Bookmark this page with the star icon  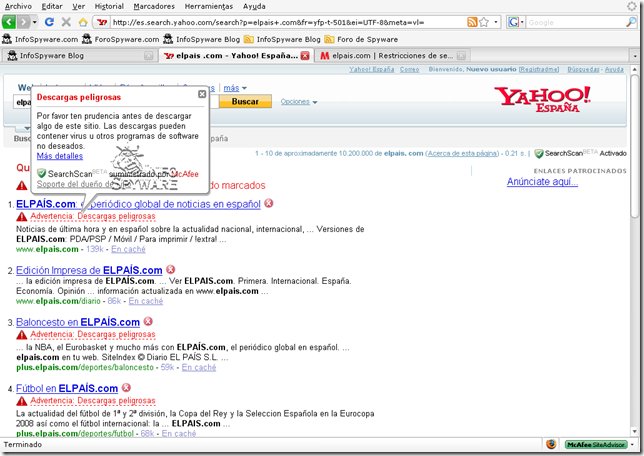(484, 22)
